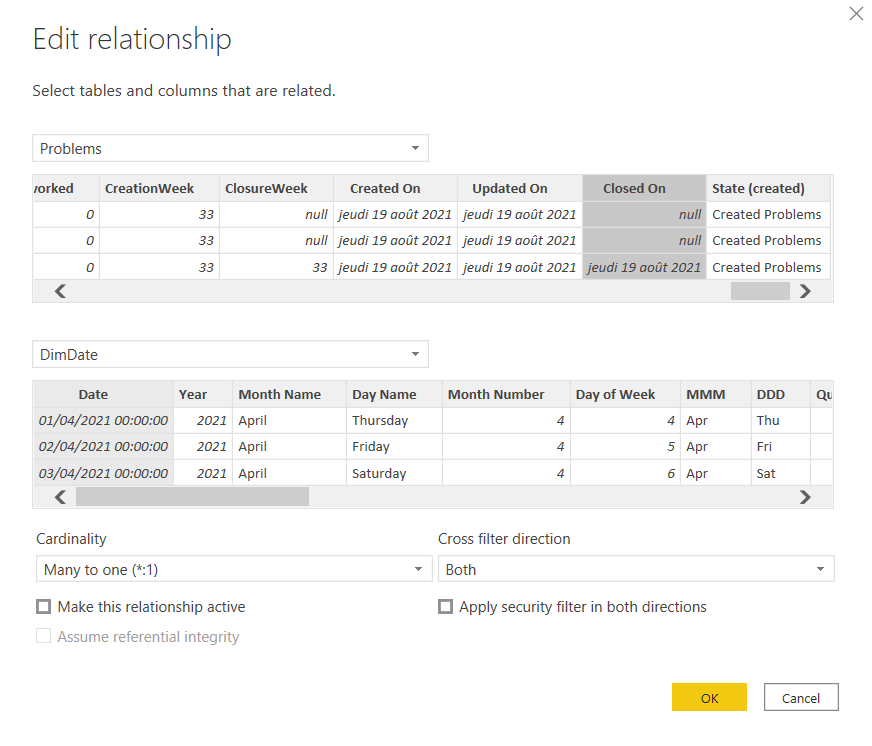The image size is (872, 746).
Task: Select the State (created) column header
Action: pyautogui.click(x=769, y=188)
